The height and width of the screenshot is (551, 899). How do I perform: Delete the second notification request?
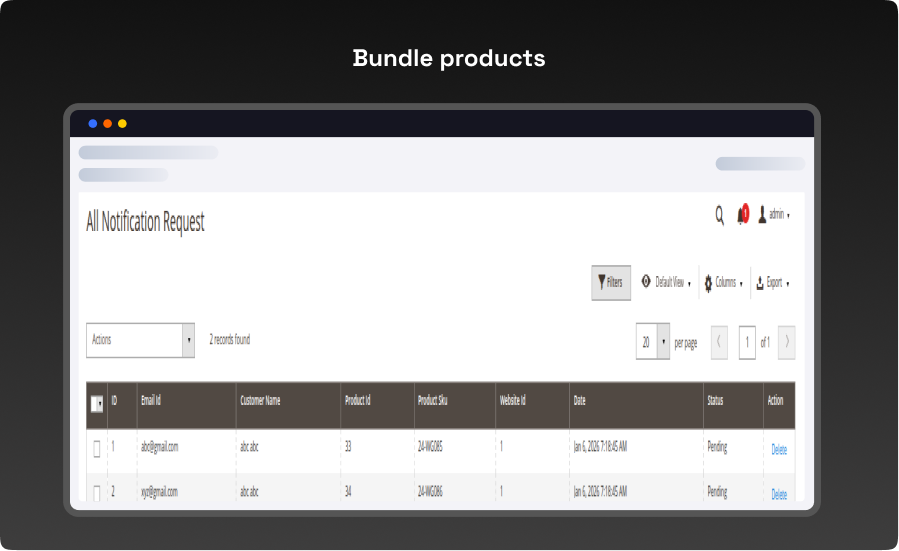tap(778, 494)
